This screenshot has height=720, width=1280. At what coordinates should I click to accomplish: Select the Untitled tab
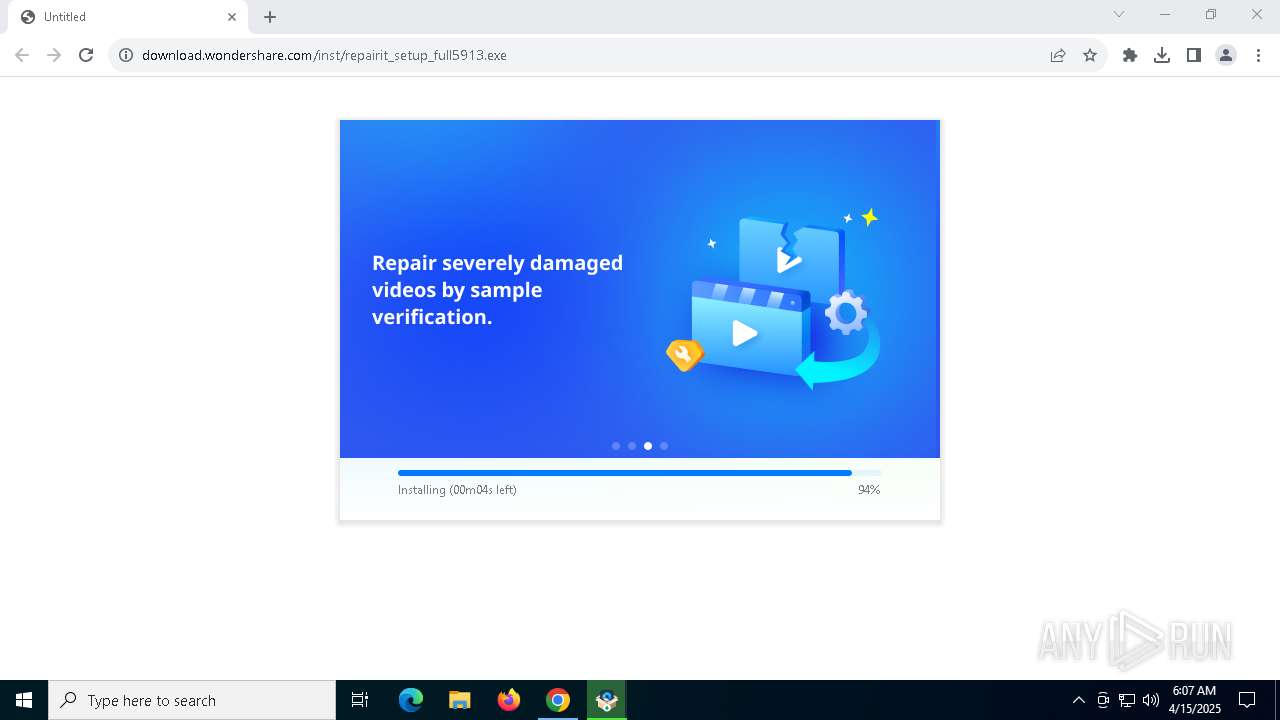[x=127, y=17]
